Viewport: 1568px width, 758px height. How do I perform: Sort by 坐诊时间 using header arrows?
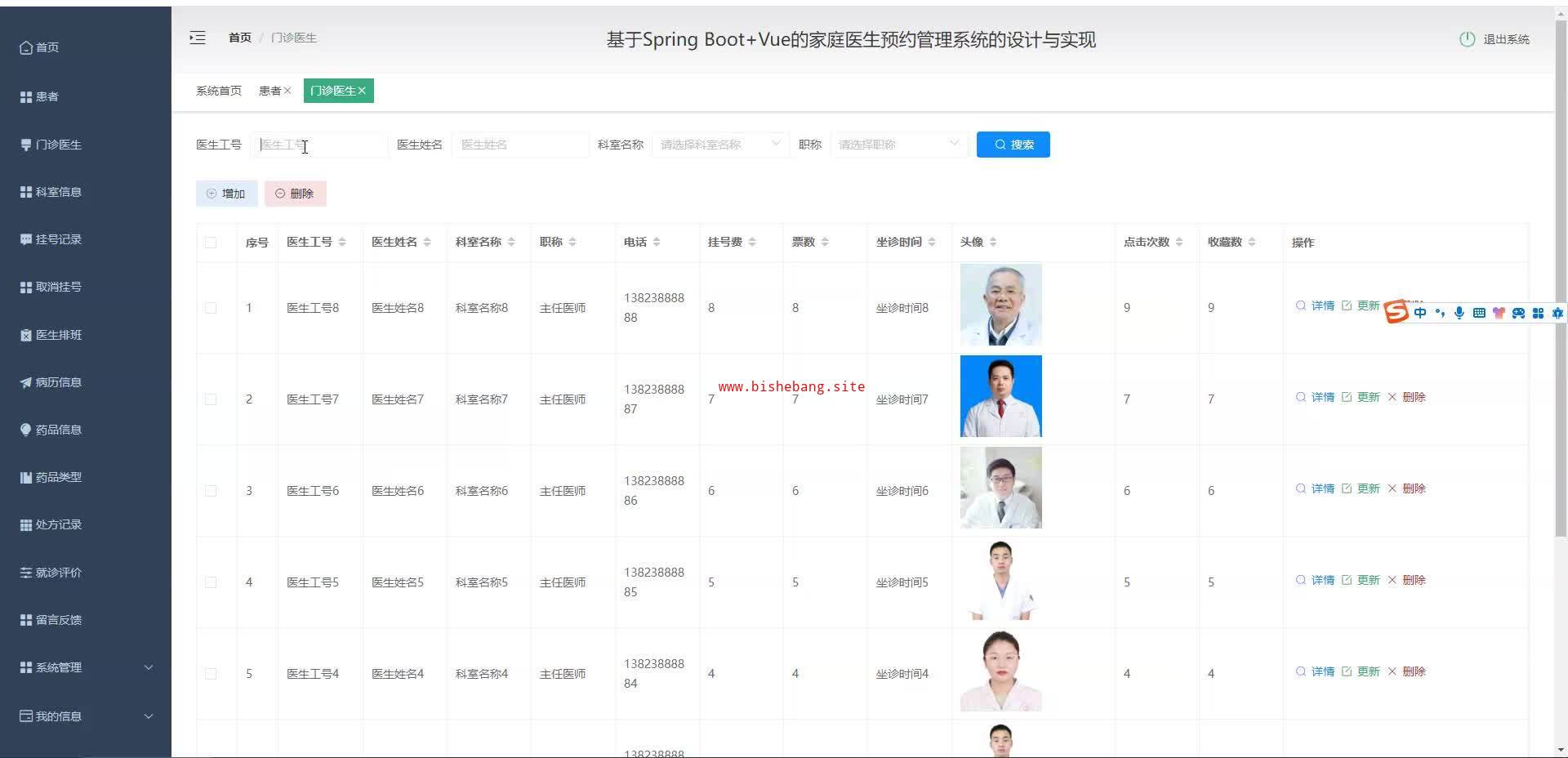pos(932,242)
